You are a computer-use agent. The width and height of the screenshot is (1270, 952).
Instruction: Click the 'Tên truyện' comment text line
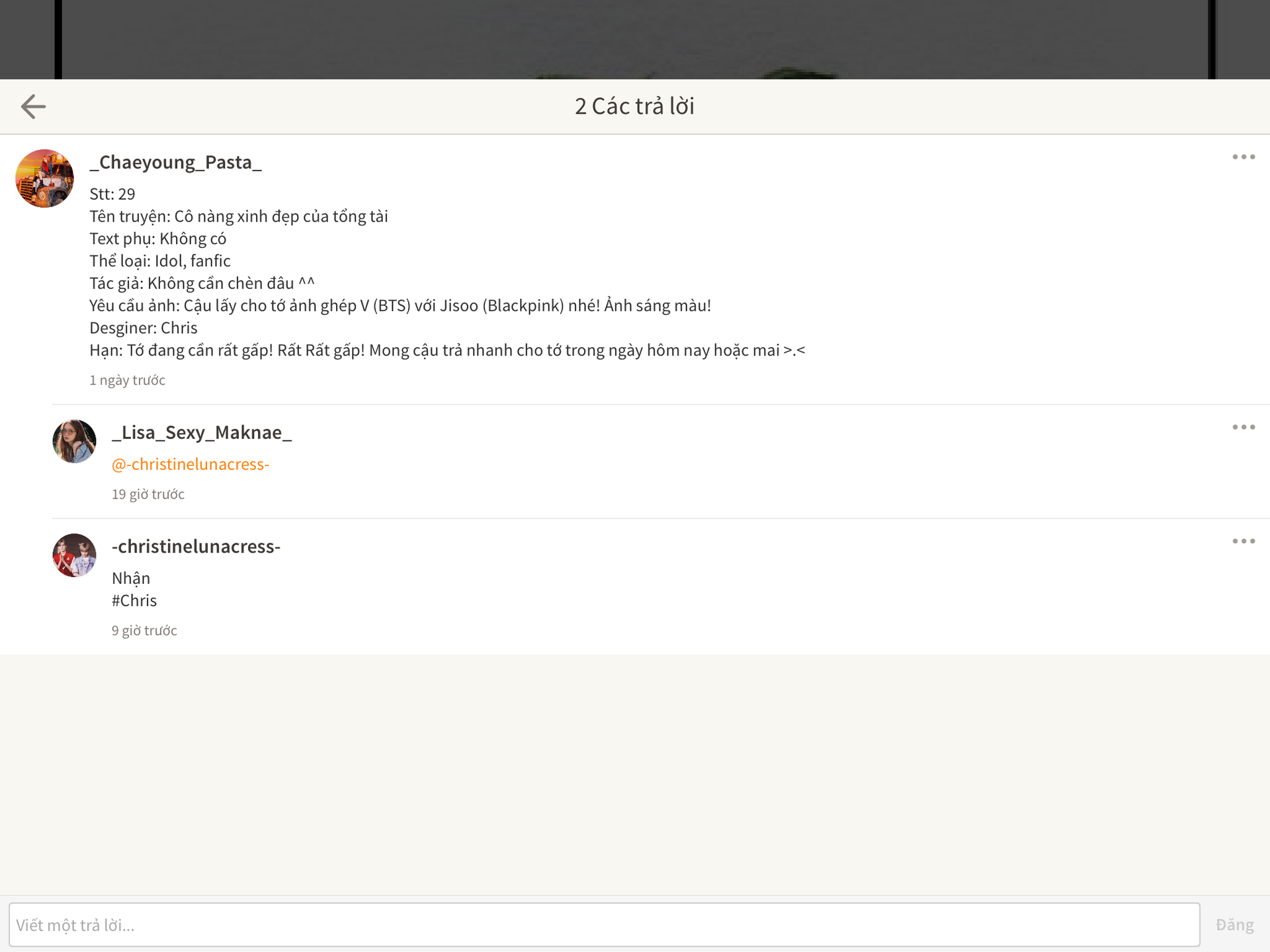click(x=239, y=217)
